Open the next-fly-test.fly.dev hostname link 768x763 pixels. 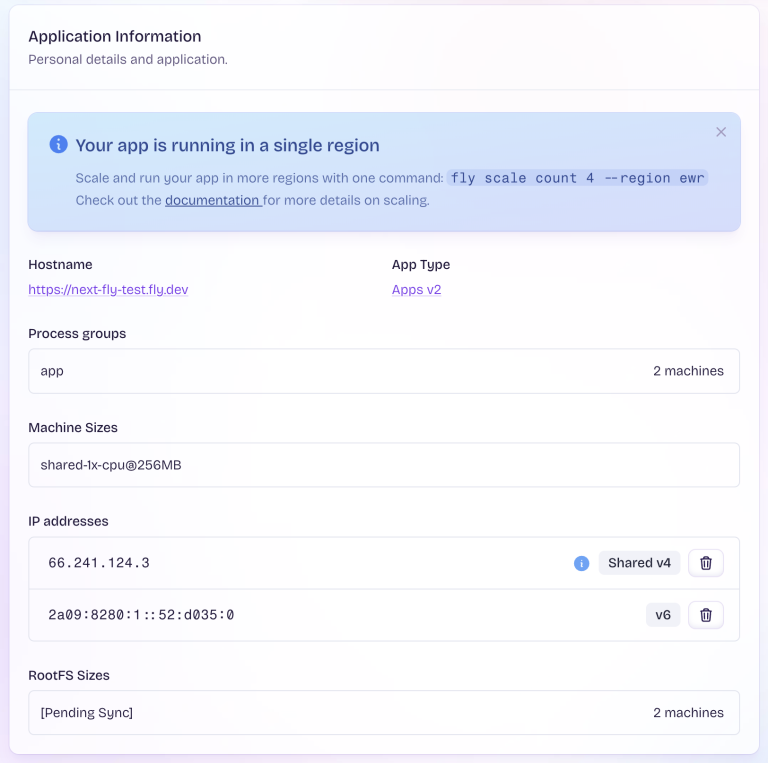click(x=108, y=290)
